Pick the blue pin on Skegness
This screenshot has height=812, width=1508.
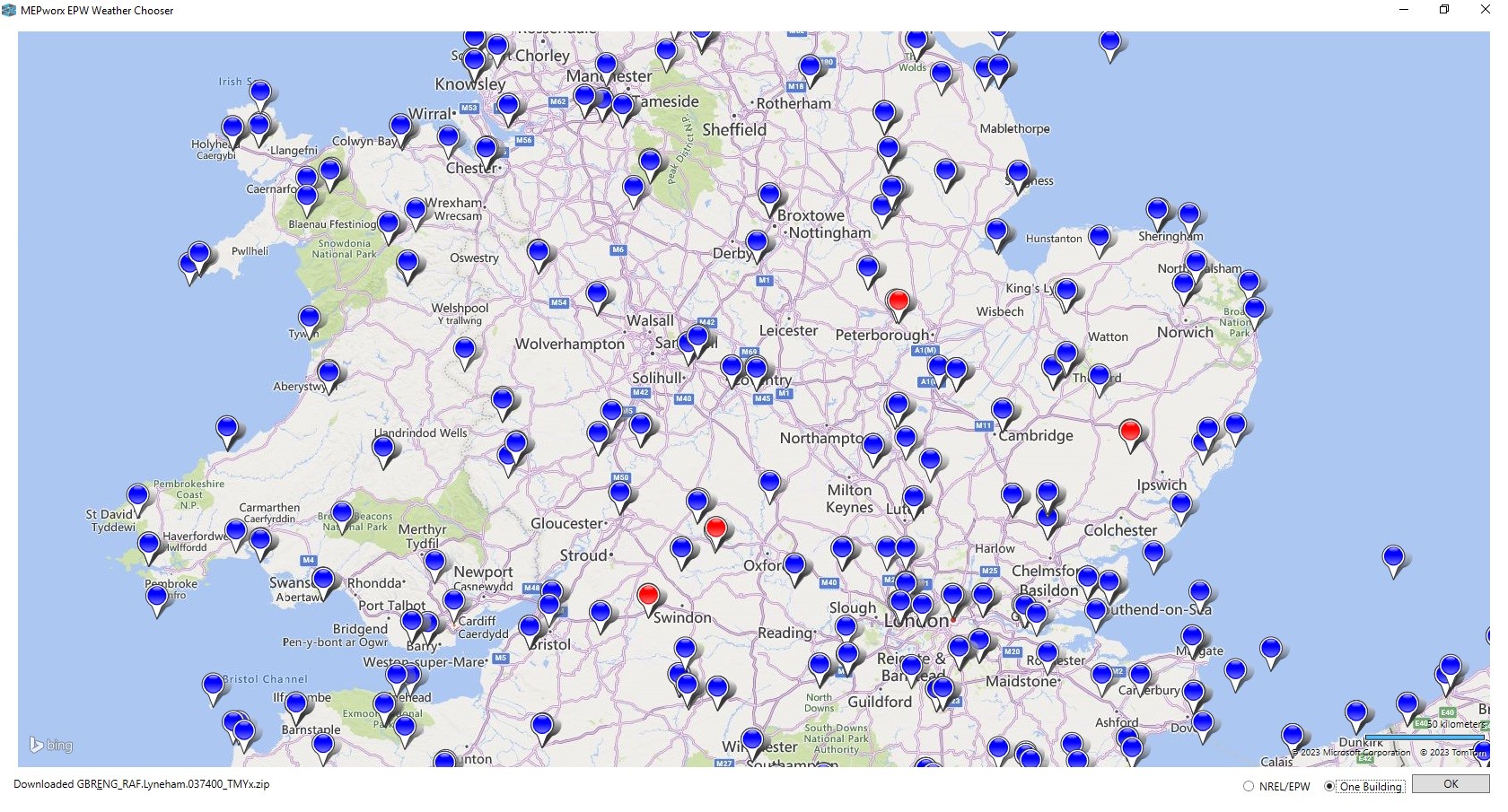point(1018,177)
